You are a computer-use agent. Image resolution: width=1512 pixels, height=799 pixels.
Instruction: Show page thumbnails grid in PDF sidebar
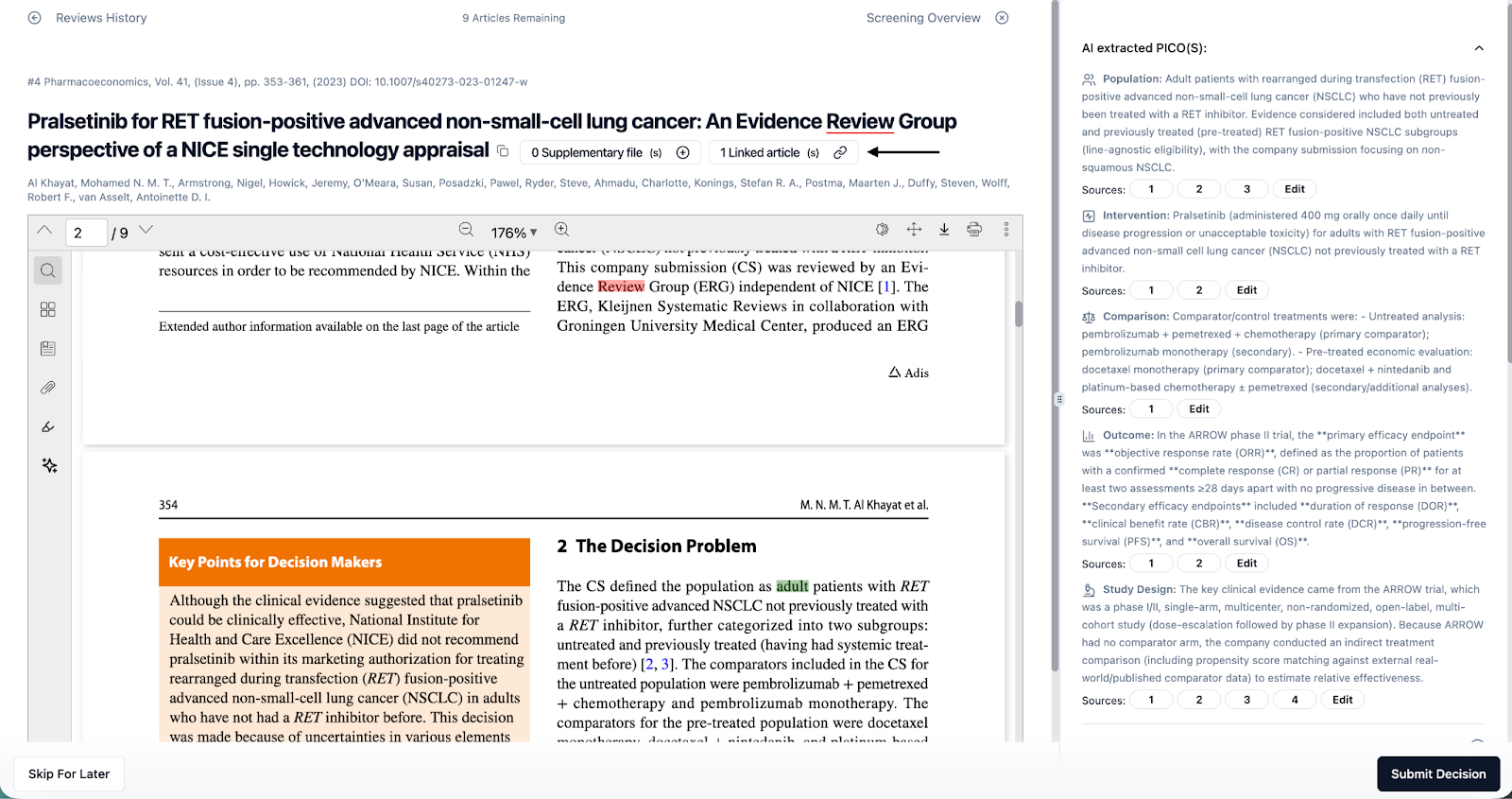[x=48, y=310]
